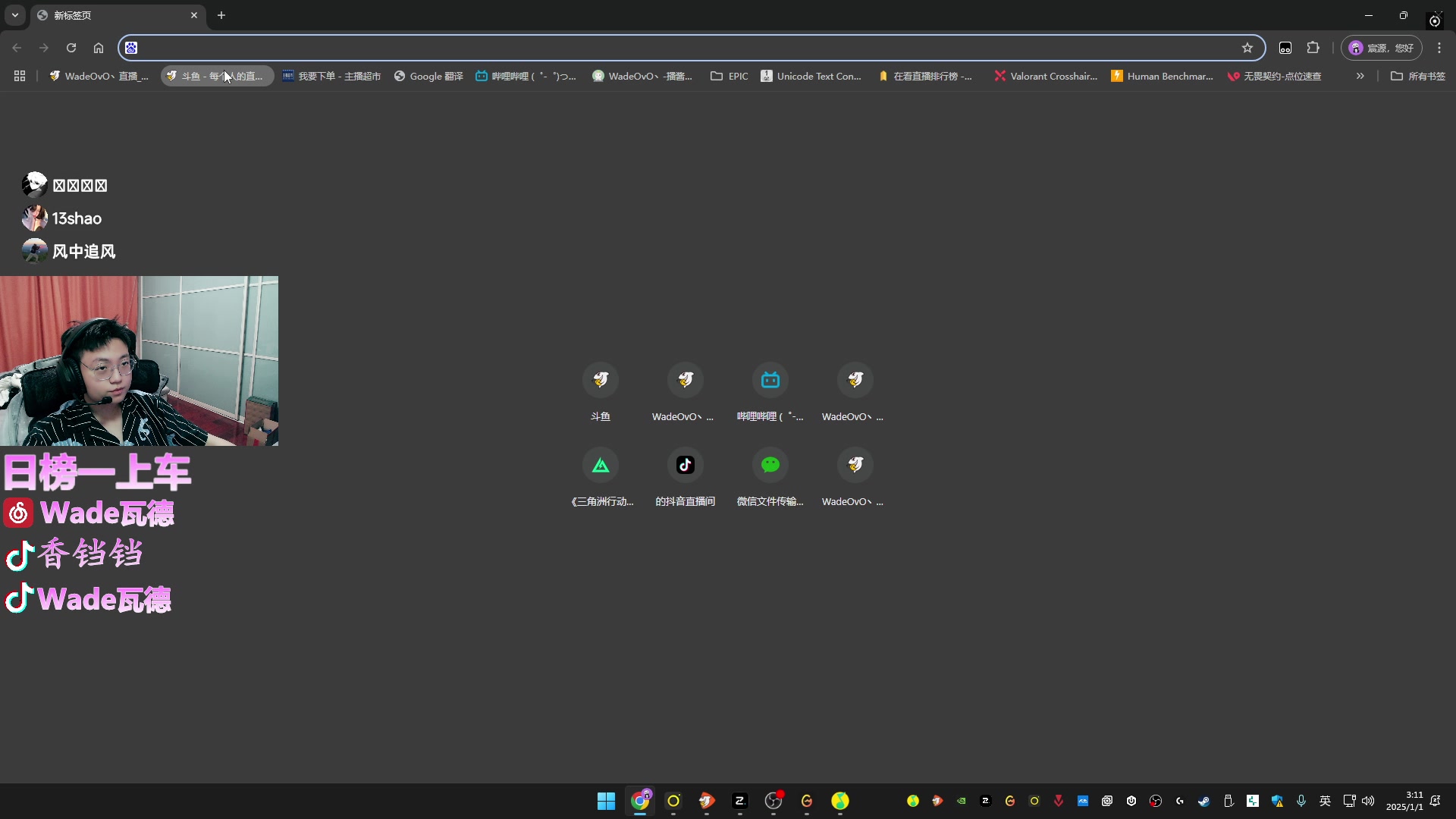Open the WeChat file transfer shortcut

pos(770,465)
